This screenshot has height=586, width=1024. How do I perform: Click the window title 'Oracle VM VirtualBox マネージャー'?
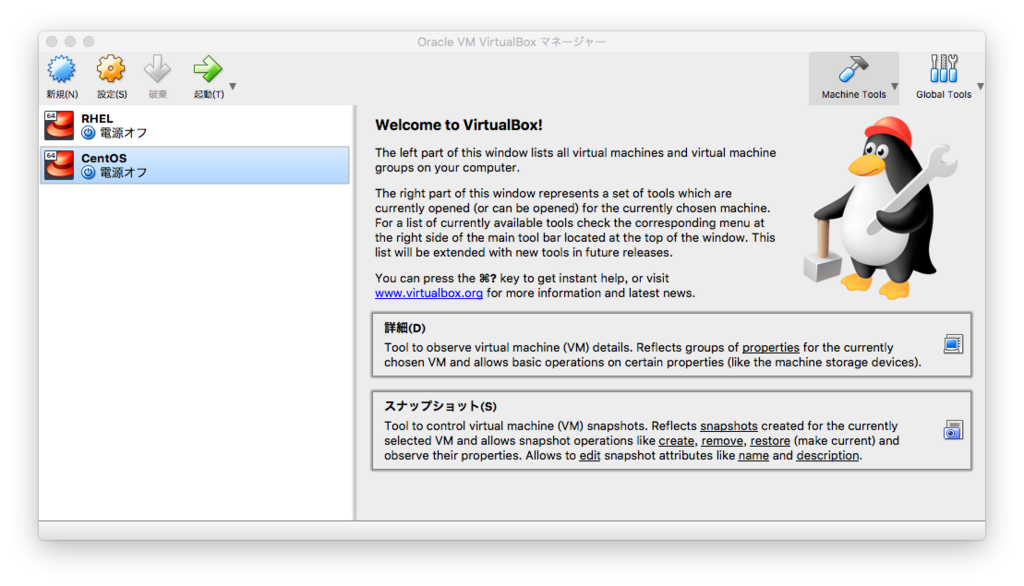click(511, 42)
